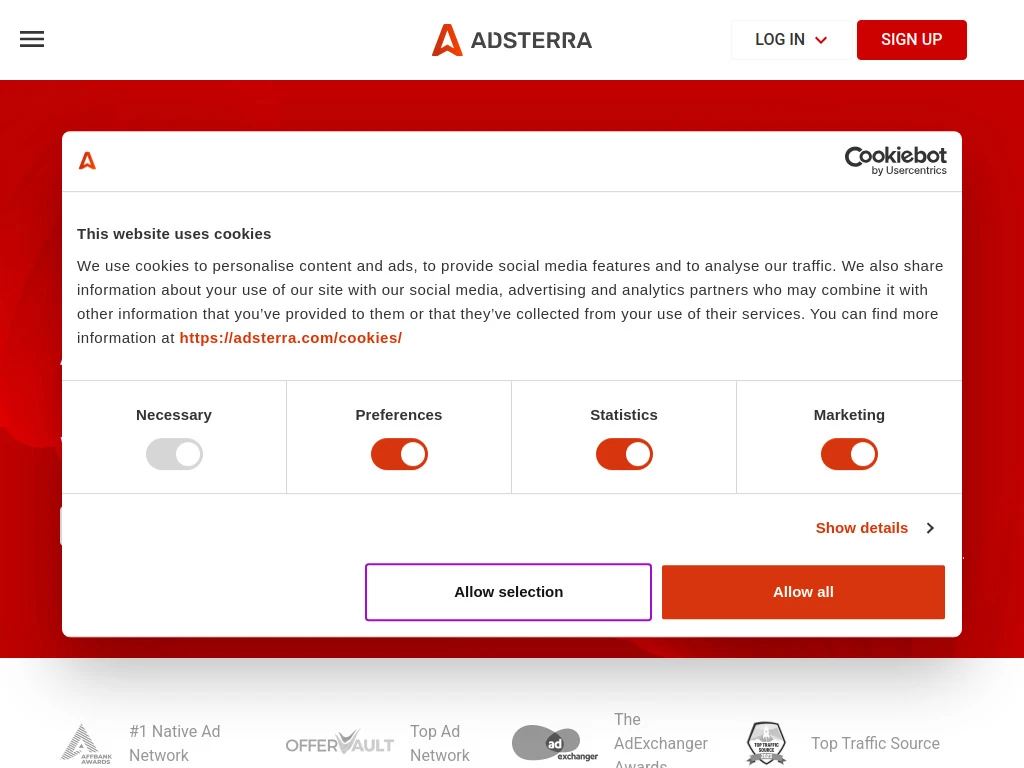The width and height of the screenshot is (1024, 768).
Task: Turn off the Statistics cookies toggle
Action: [624, 454]
